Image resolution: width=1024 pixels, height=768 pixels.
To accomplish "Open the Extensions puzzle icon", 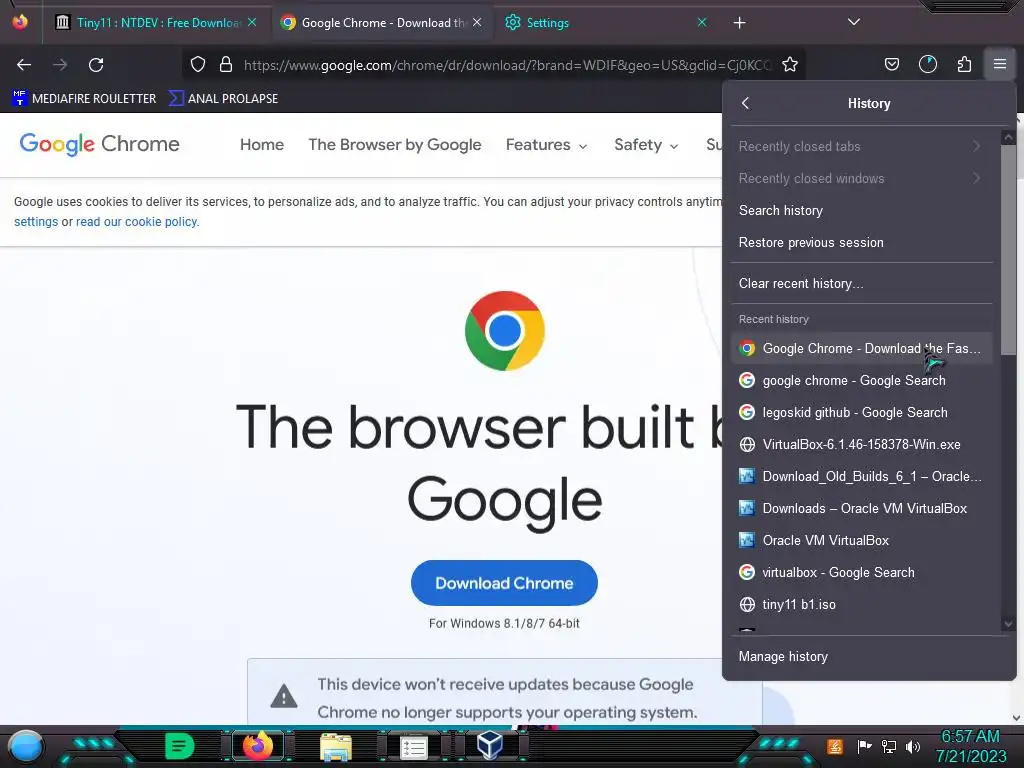I will 964,64.
